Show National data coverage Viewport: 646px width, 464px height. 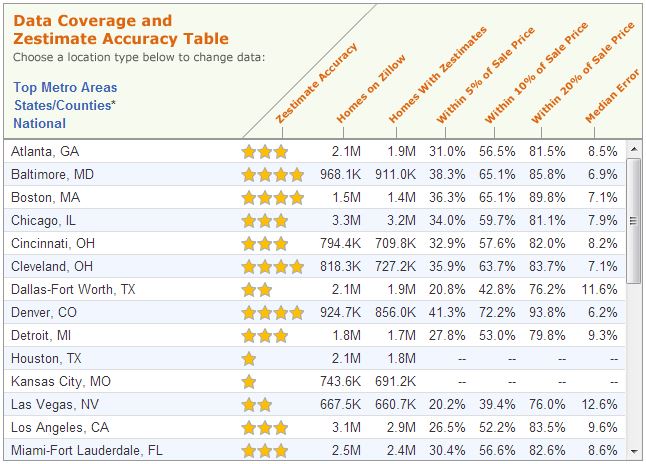39,123
